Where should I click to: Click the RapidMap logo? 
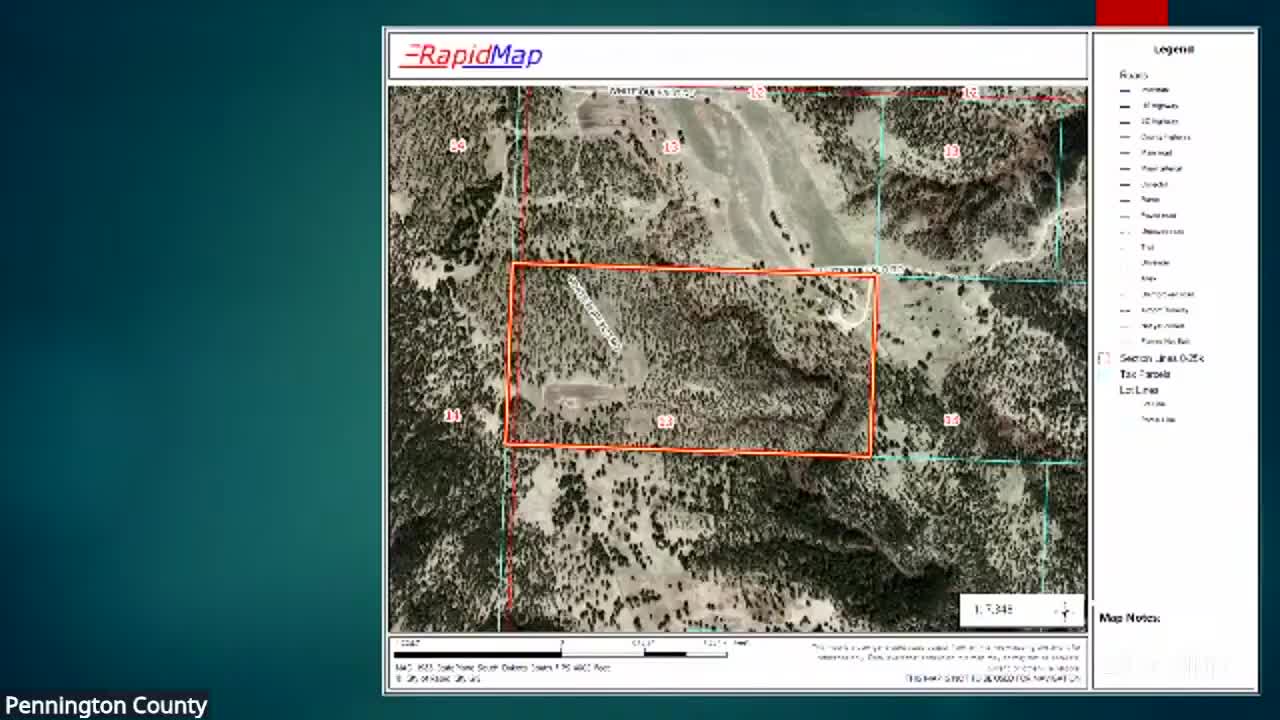471,55
